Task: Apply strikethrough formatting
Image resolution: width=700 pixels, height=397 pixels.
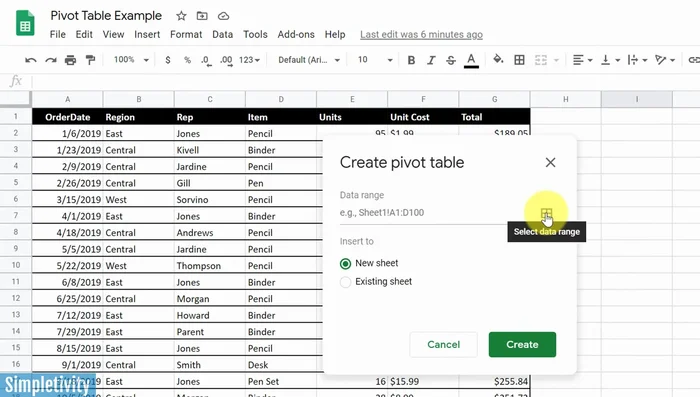Action: [x=451, y=60]
